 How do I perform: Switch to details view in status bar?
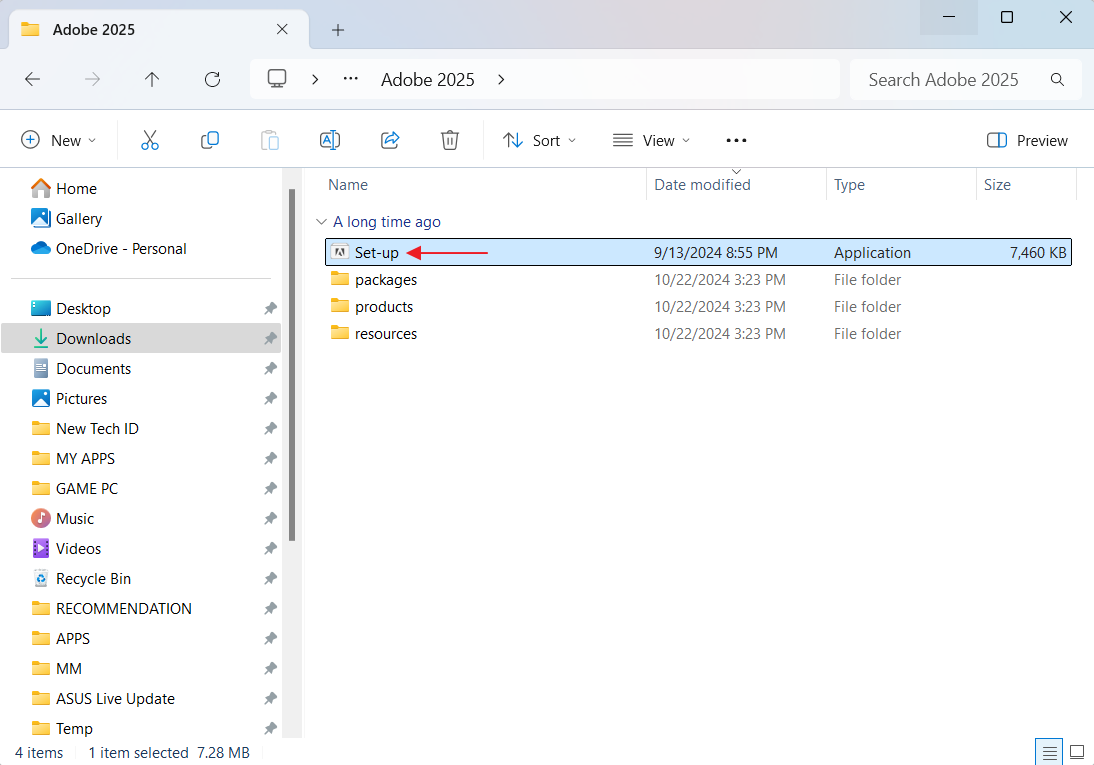pyautogui.click(x=1049, y=752)
